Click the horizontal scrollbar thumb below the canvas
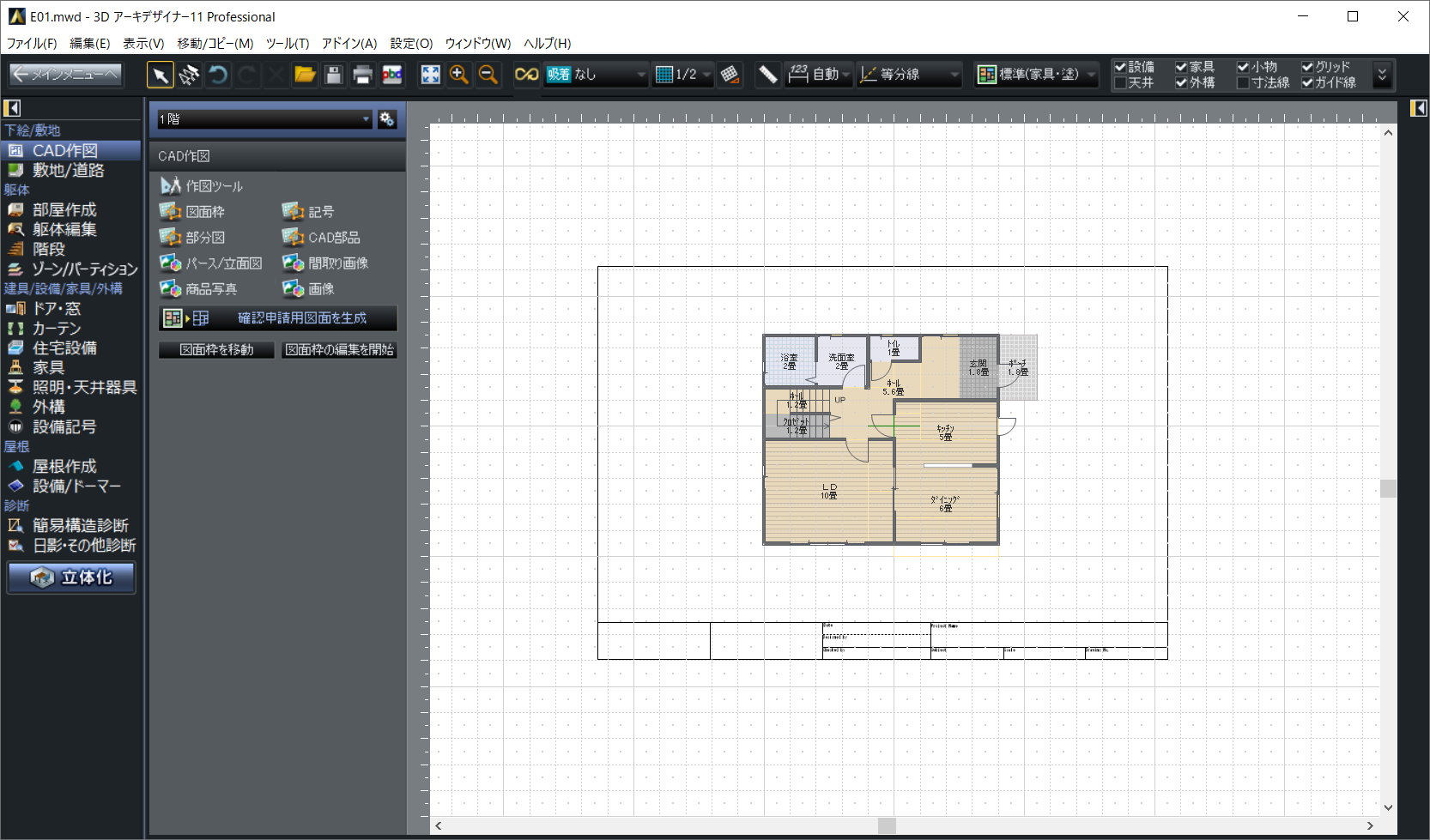The height and width of the screenshot is (840, 1430). click(887, 825)
